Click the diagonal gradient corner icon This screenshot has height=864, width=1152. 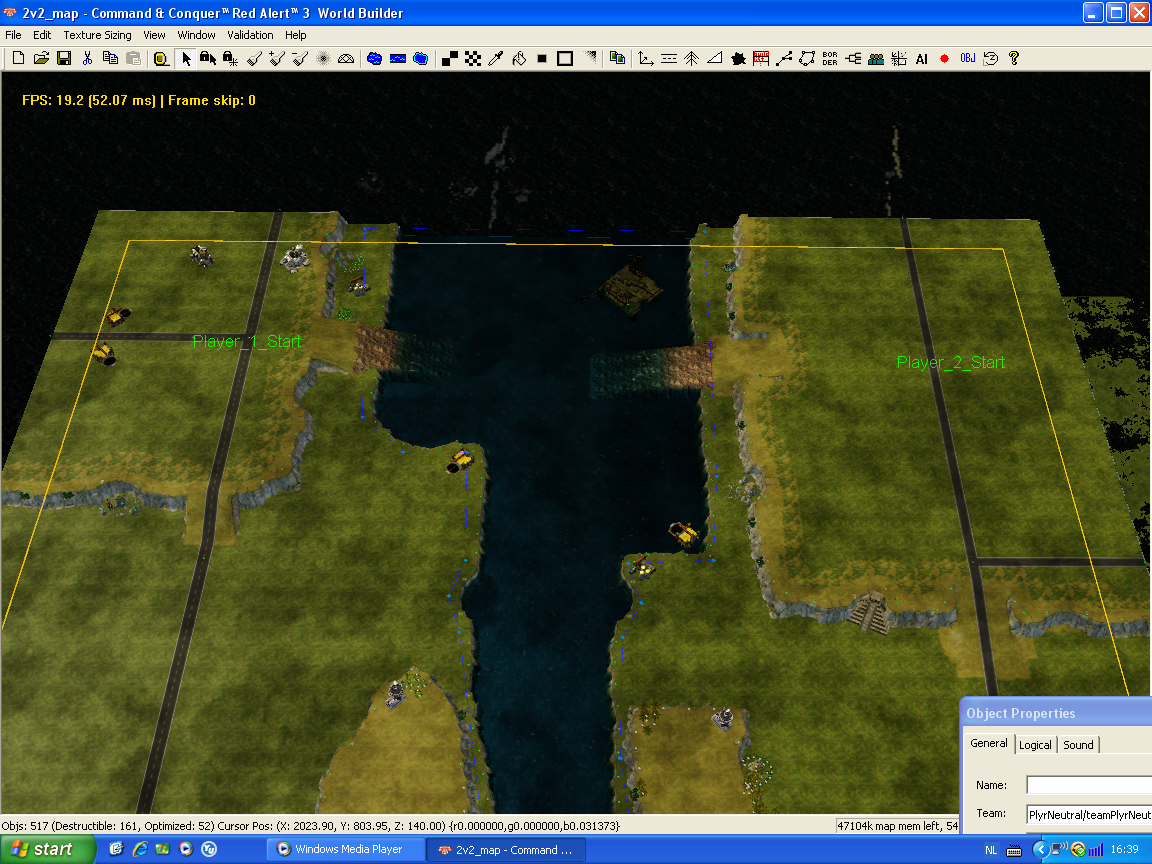point(589,58)
